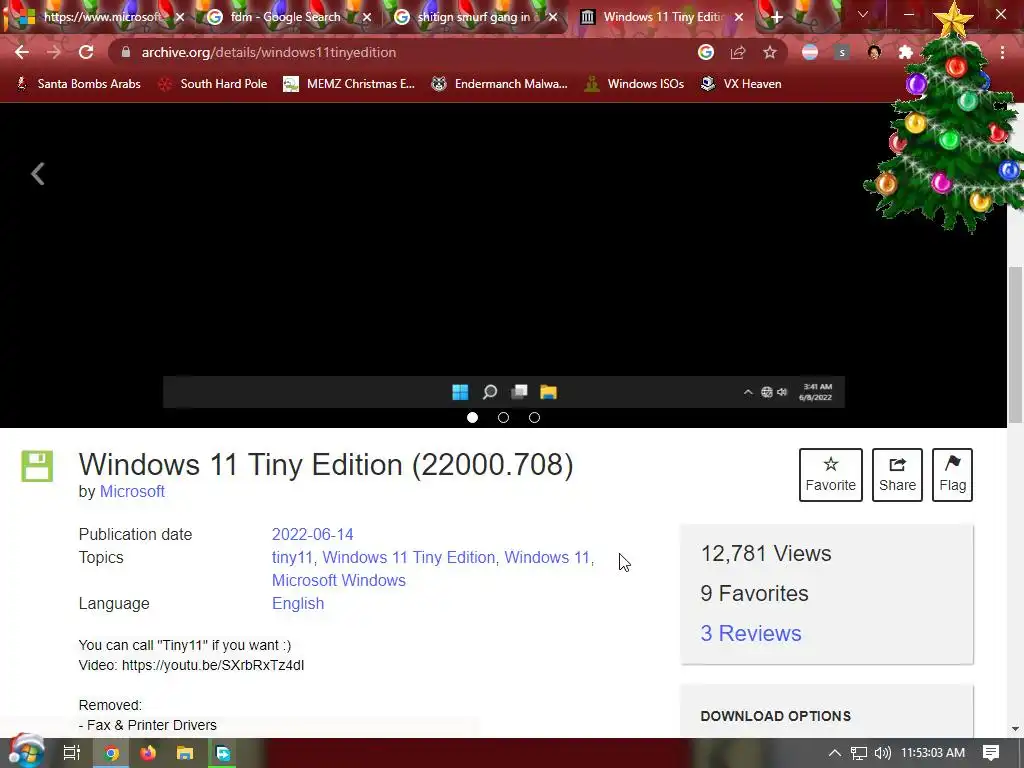
Task: Share this page via address bar icon
Action: tap(738, 52)
